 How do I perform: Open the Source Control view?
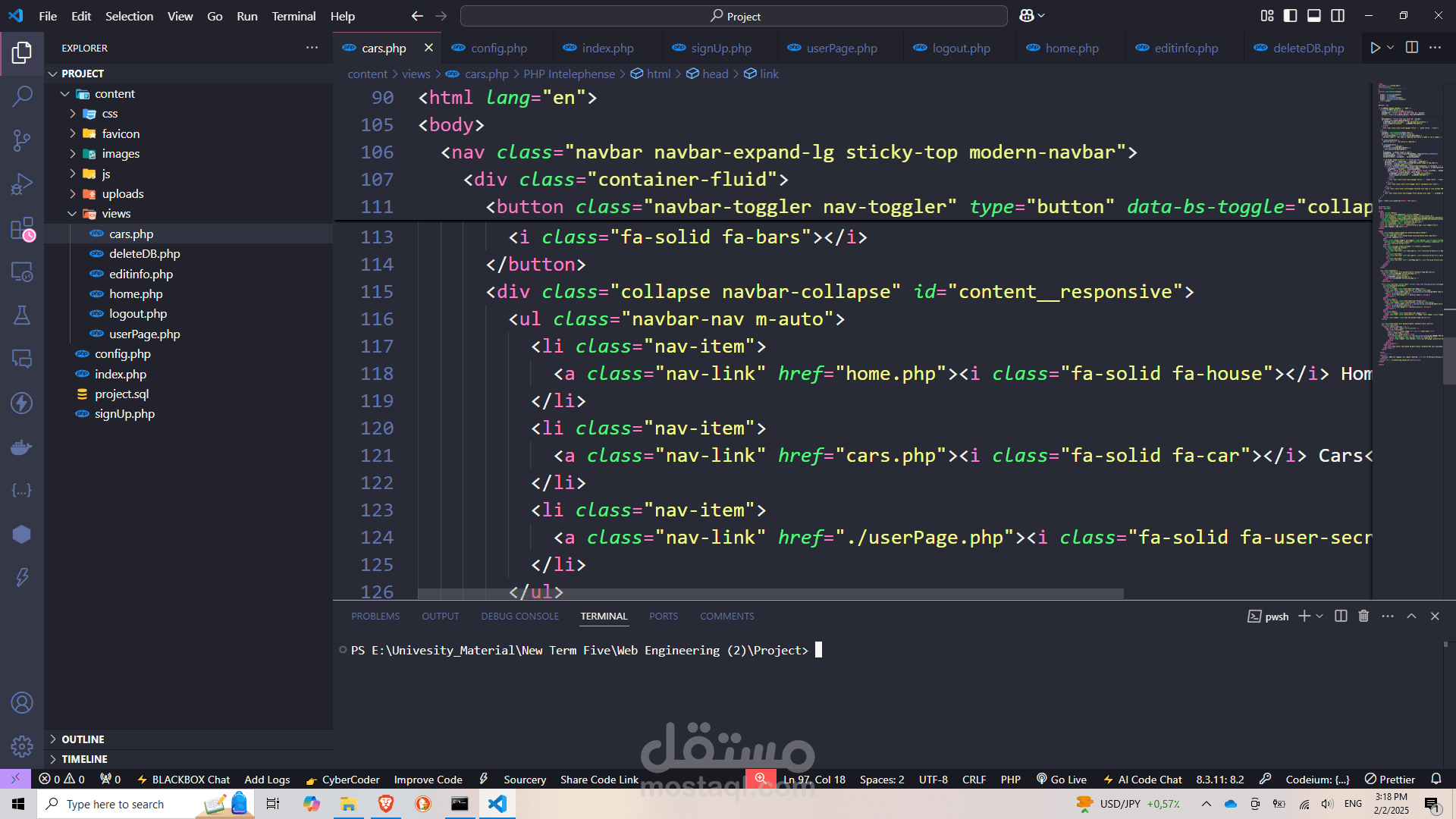tap(22, 140)
